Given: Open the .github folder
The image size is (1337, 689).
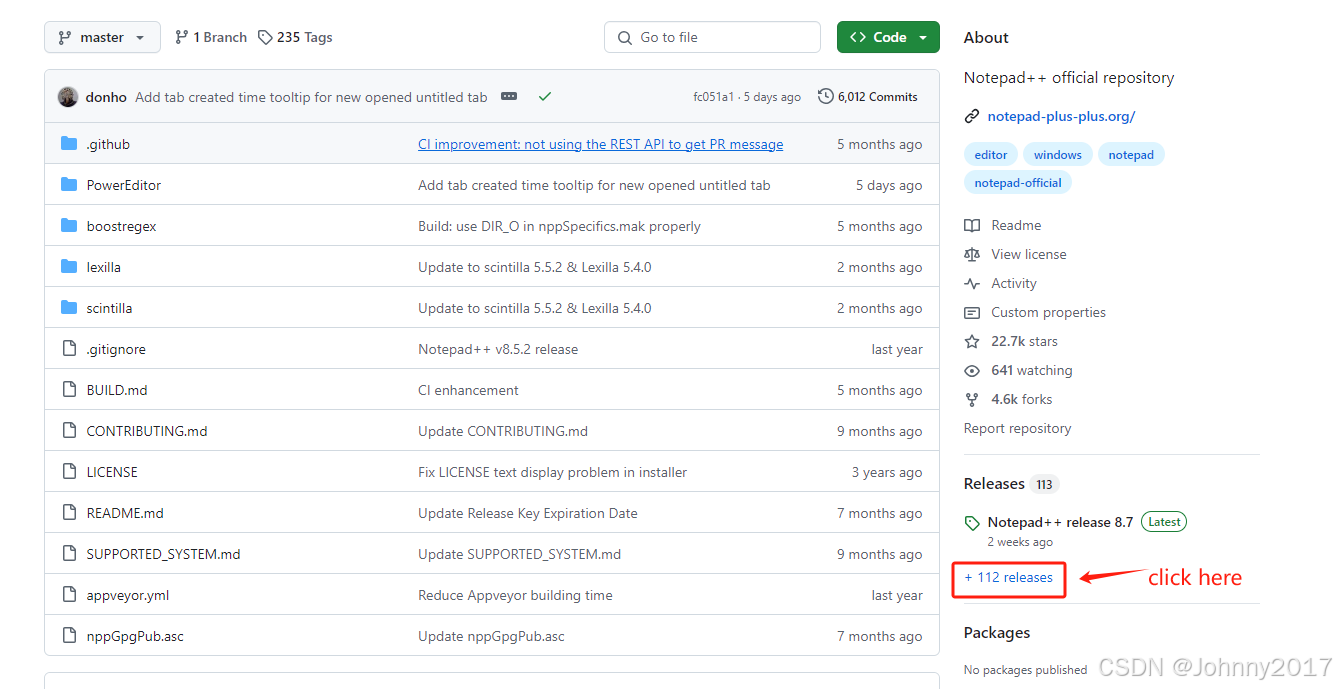Looking at the screenshot, I should pos(108,144).
